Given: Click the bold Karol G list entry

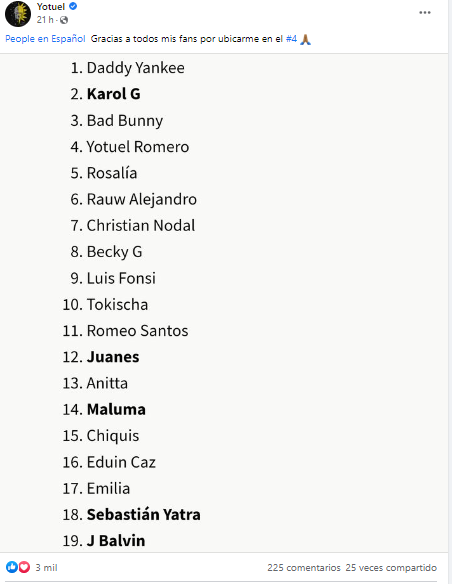Looking at the screenshot, I should (x=105, y=94).
